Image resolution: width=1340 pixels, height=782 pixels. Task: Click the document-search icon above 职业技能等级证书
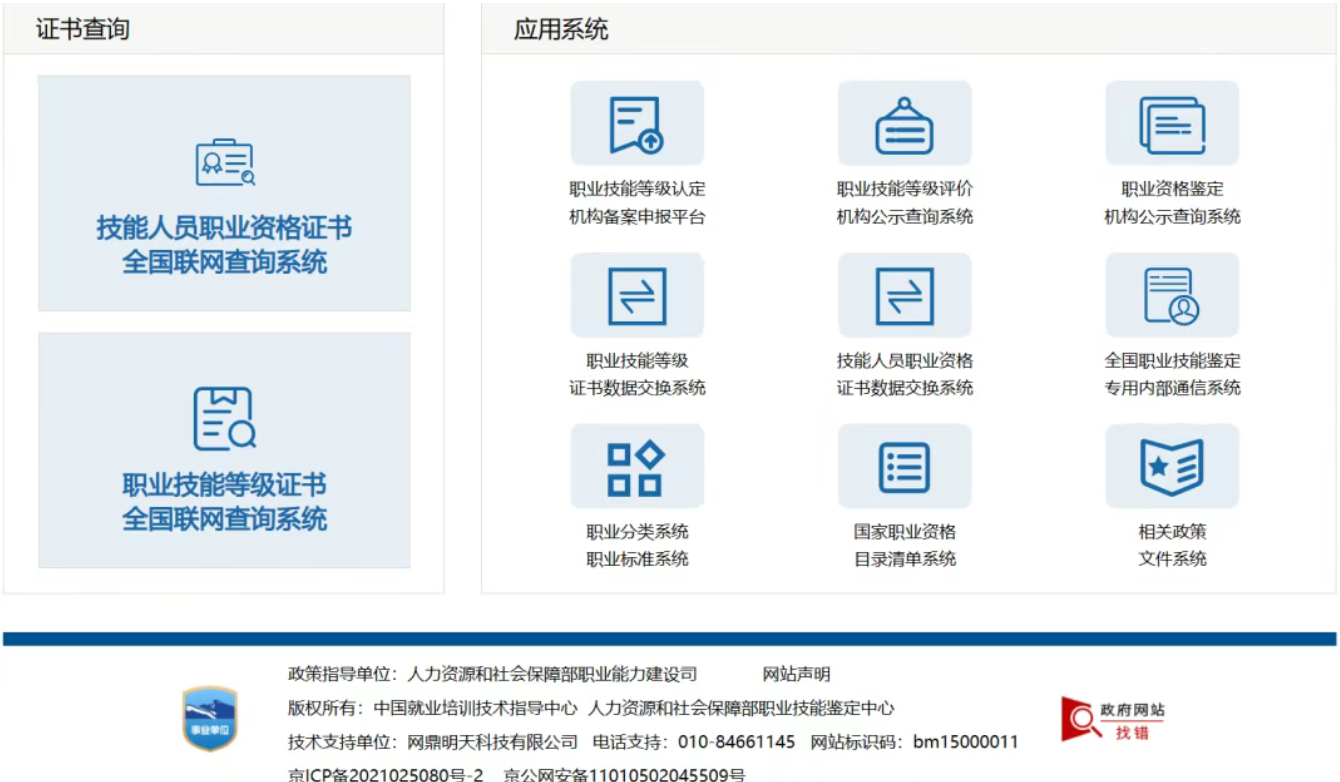(x=225, y=418)
